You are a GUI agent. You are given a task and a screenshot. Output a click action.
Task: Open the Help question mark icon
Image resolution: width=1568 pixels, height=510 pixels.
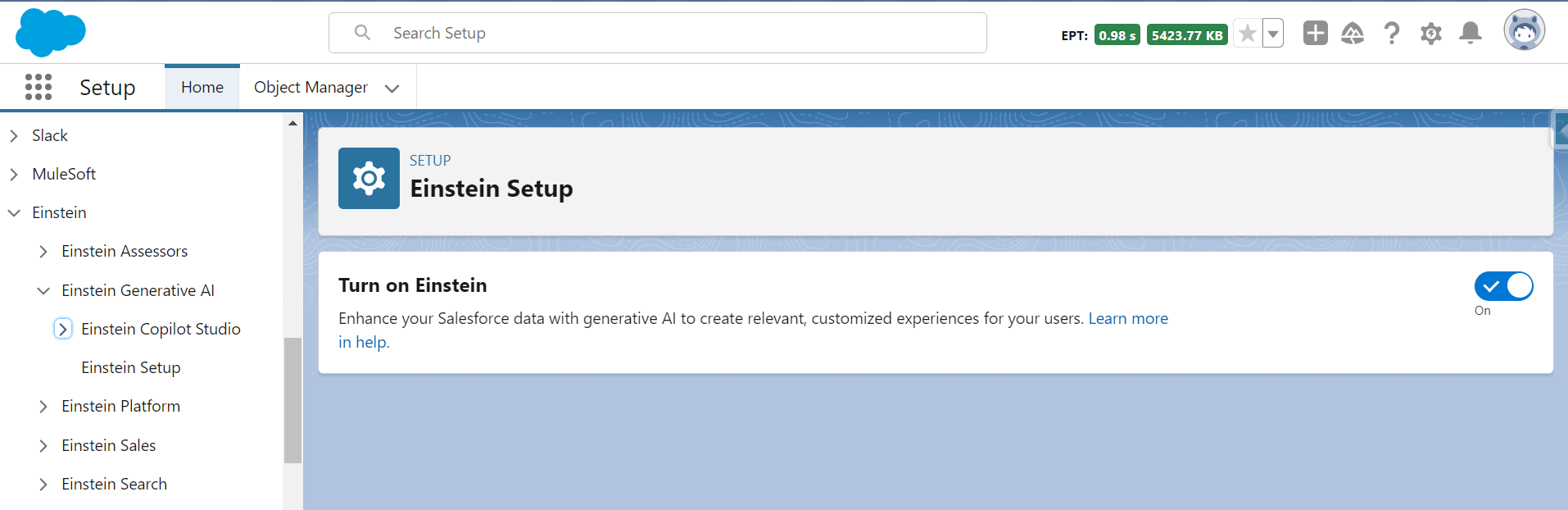(x=1392, y=33)
